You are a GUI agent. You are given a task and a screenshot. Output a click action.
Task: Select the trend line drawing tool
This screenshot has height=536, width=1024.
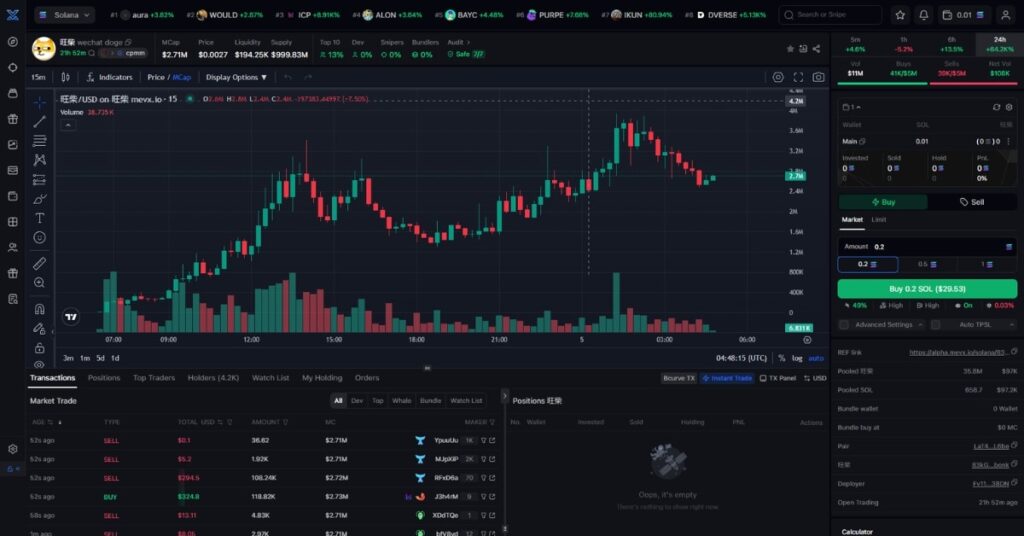(40, 121)
